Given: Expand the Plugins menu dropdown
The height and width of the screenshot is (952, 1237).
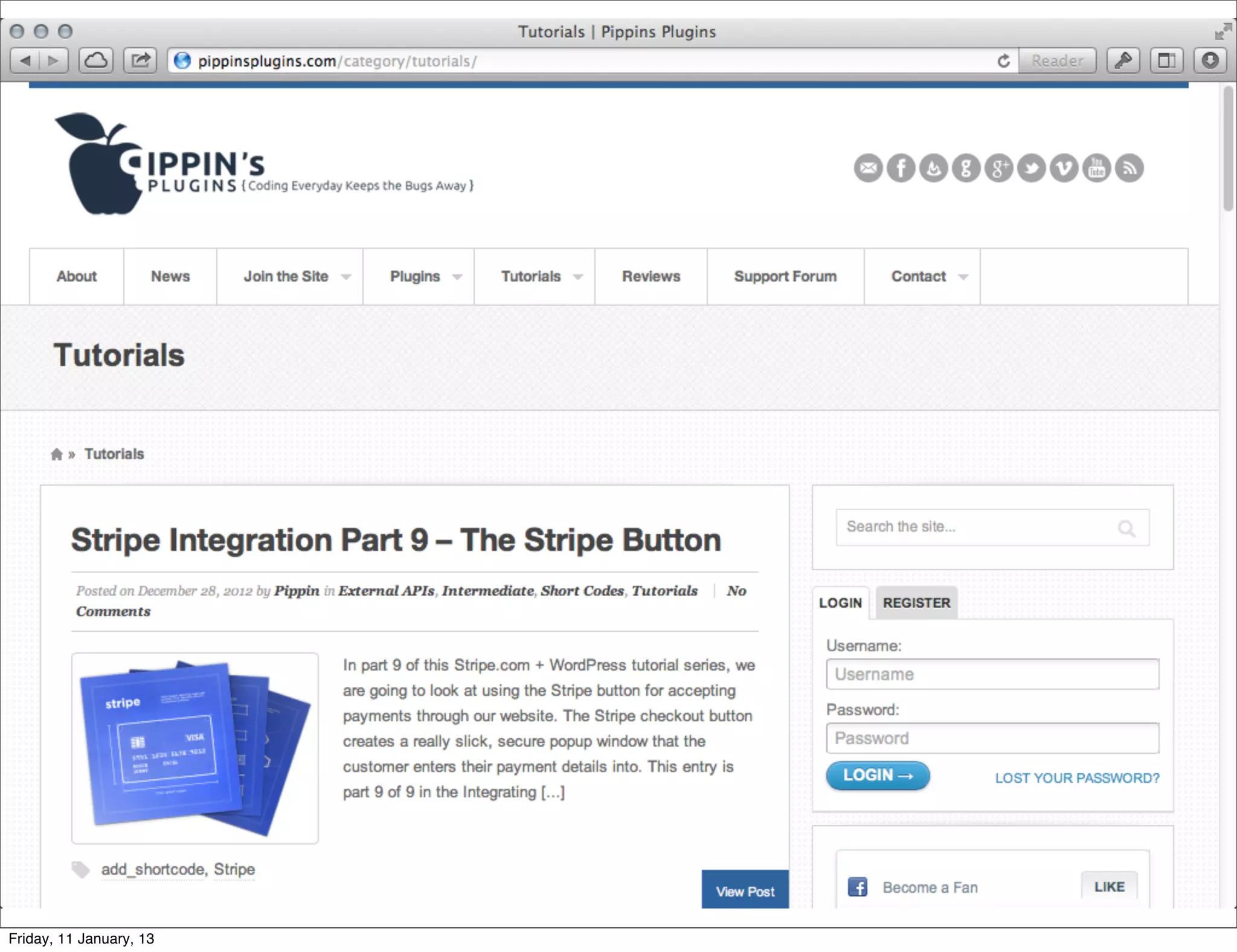Looking at the screenshot, I should click(457, 277).
